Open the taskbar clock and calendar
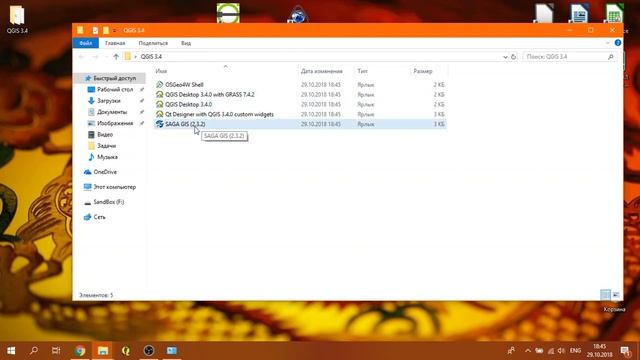 pos(600,351)
